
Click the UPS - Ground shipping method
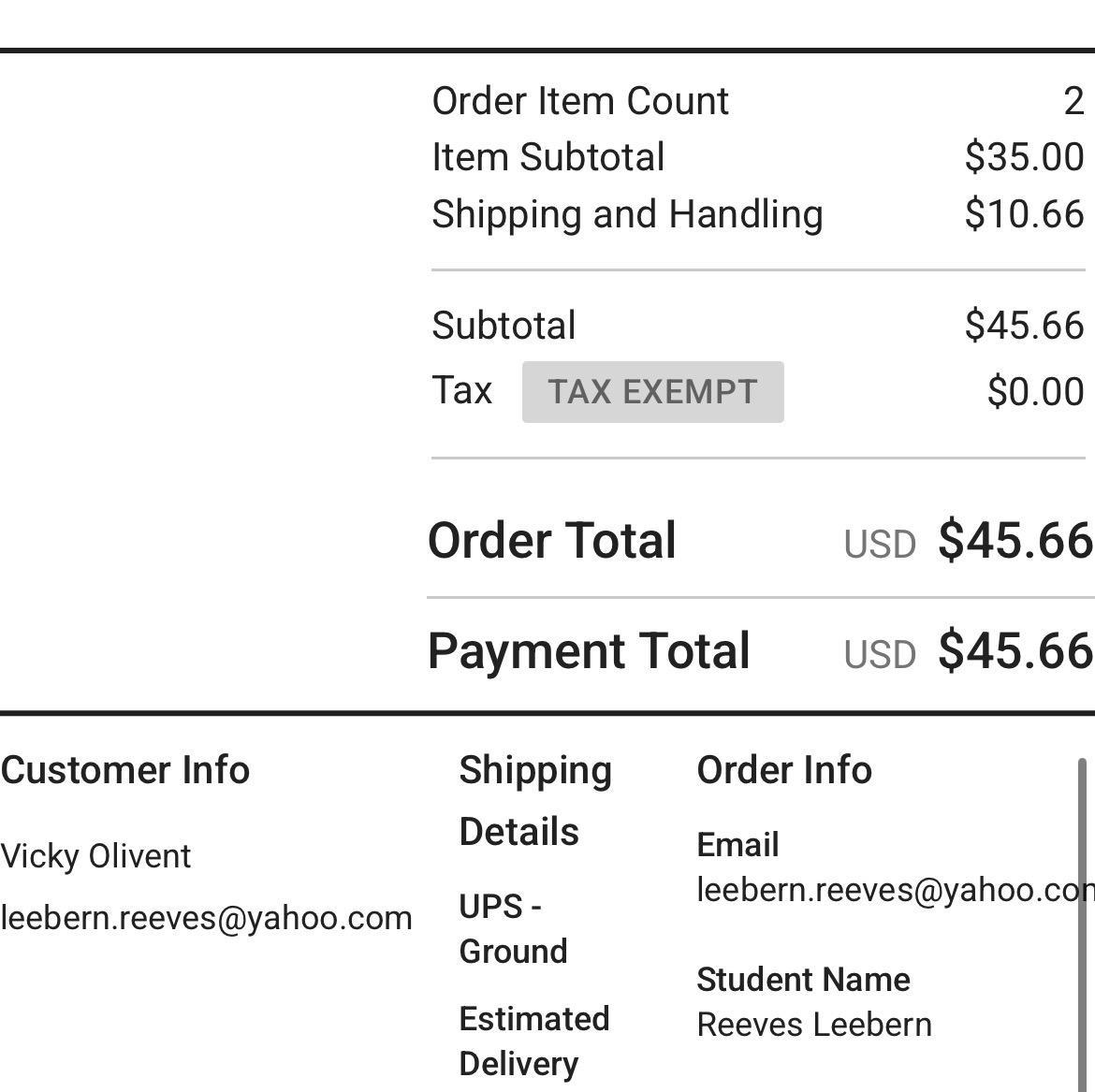tap(513, 928)
